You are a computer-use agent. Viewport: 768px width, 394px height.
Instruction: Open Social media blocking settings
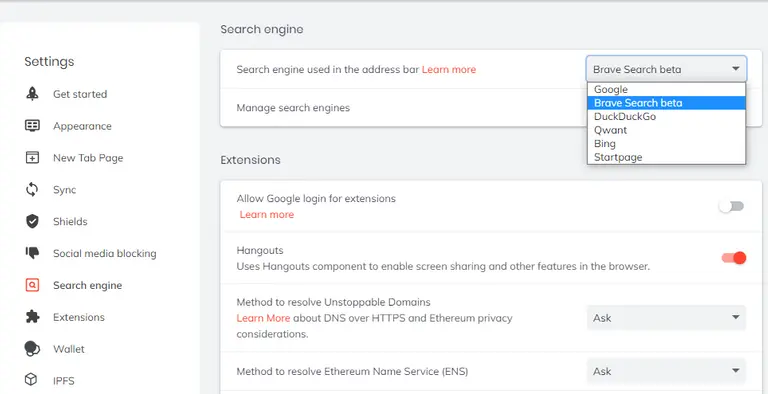105,253
